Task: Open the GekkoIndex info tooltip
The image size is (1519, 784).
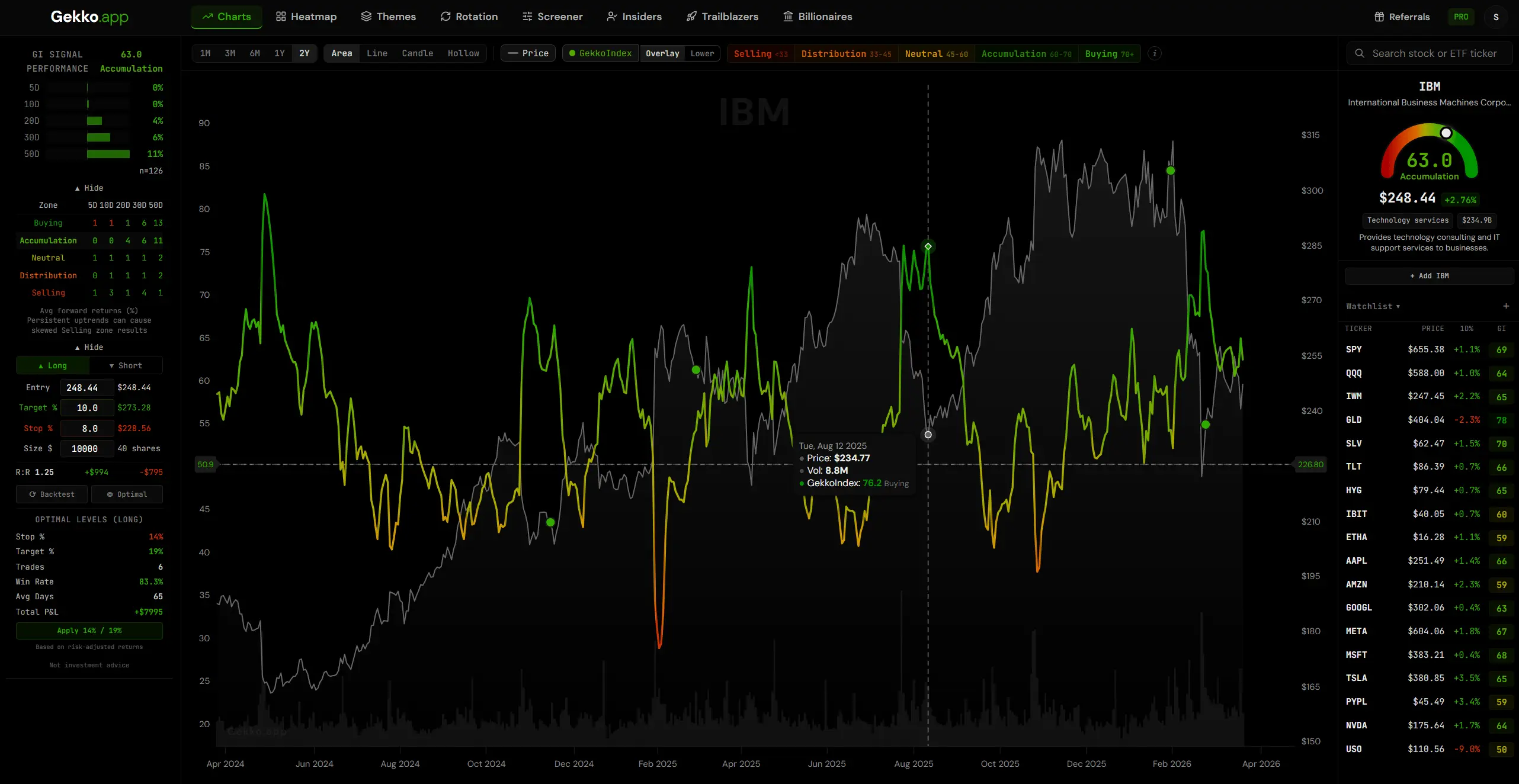Action: [1155, 53]
